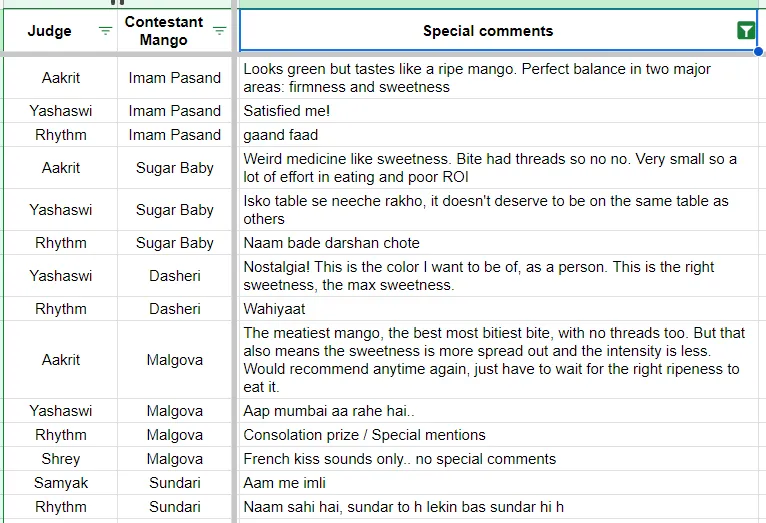Image resolution: width=766 pixels, height=523 pixels.
Task: Click the blue selection handle dot
Action: 758,51
